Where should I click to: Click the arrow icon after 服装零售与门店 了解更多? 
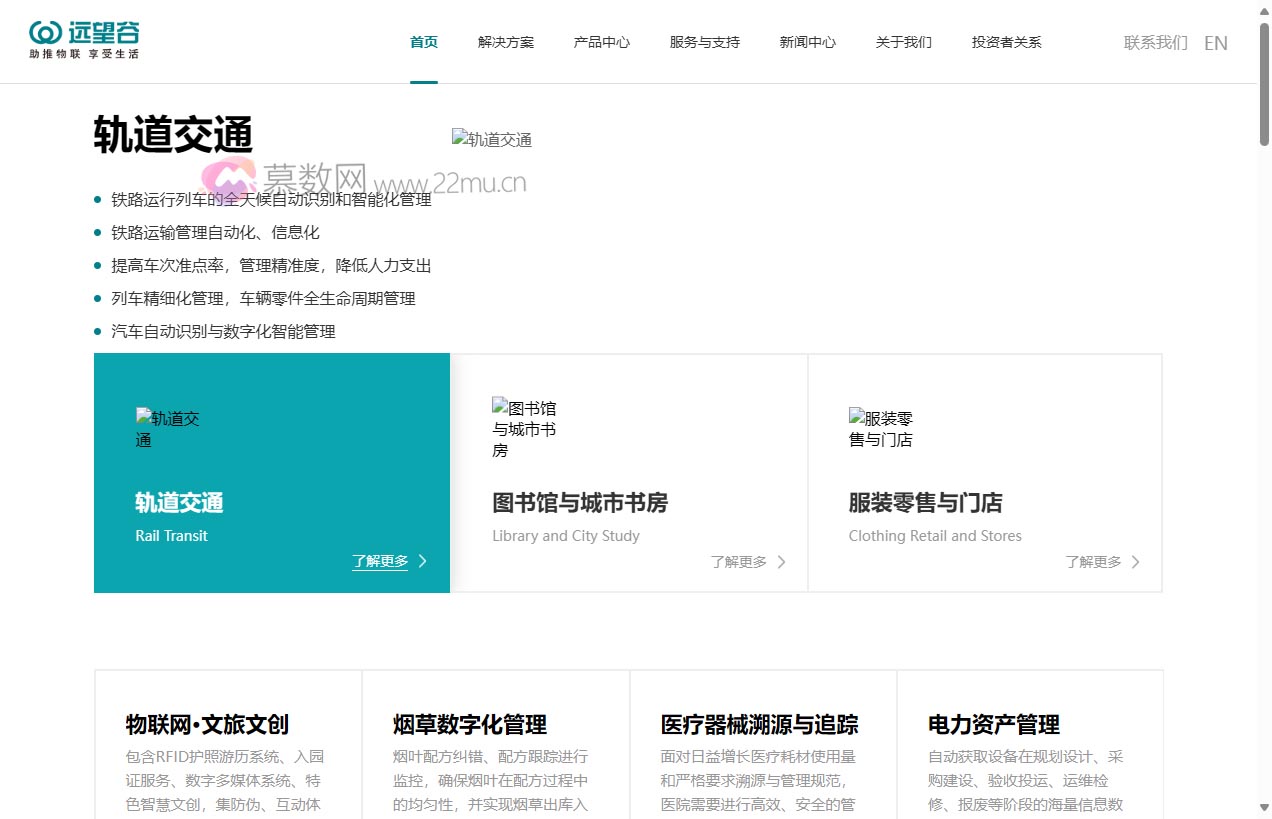click(1136, 562)
